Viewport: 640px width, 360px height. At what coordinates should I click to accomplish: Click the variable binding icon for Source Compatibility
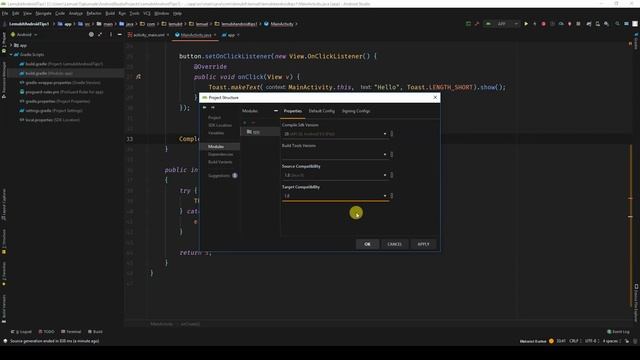[x=392, y=175]
